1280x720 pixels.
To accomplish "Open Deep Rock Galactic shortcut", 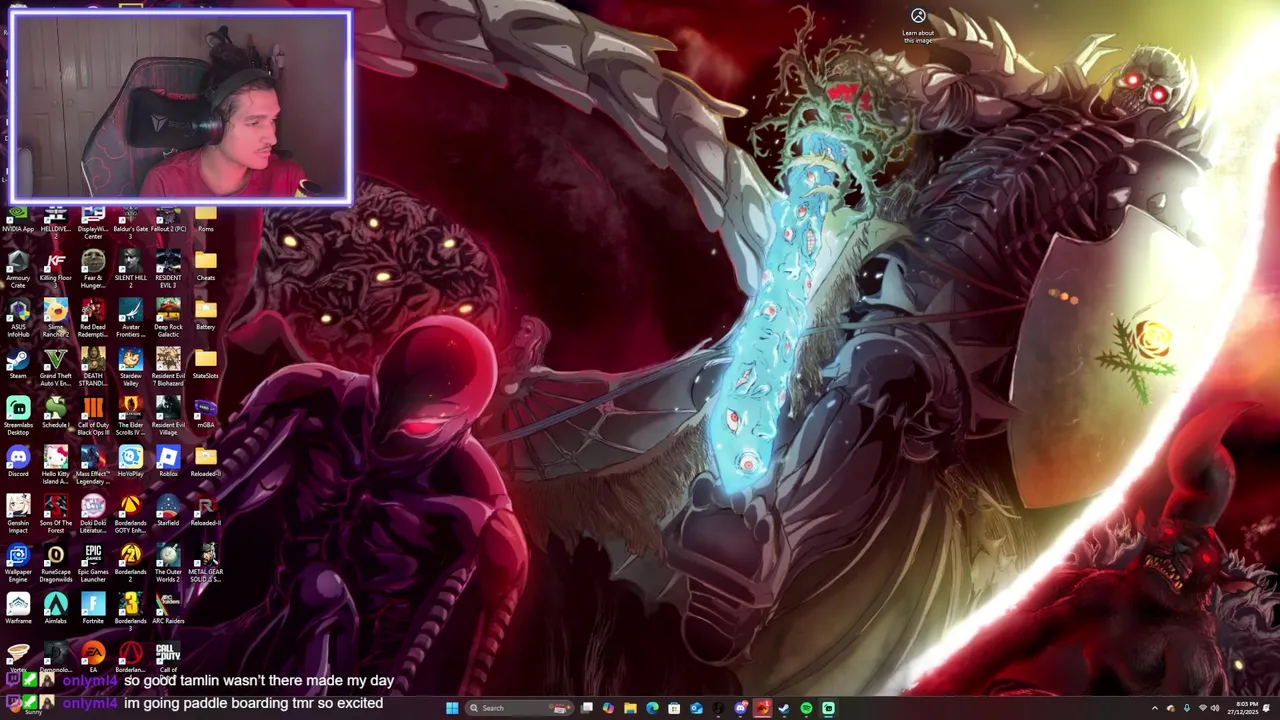I will pyautogui.click(x=168, y=316).
